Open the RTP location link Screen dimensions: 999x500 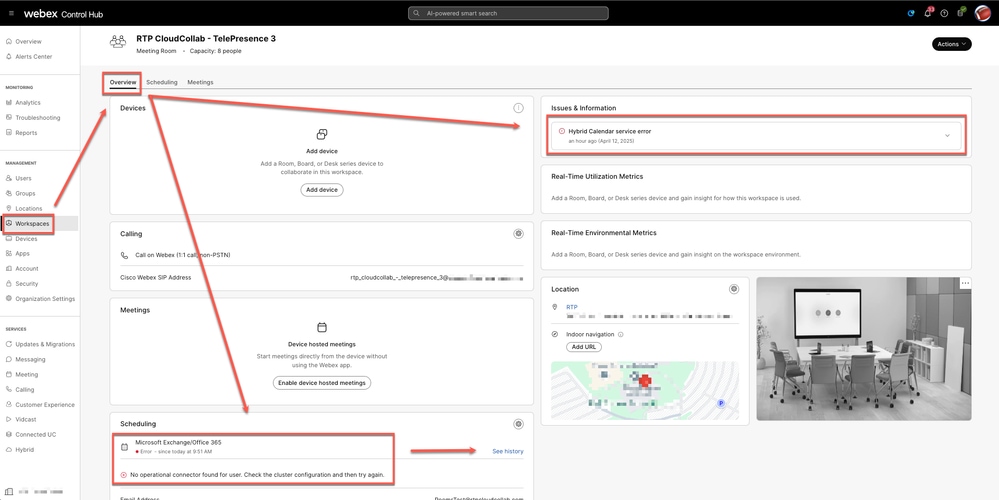(572, 307)
